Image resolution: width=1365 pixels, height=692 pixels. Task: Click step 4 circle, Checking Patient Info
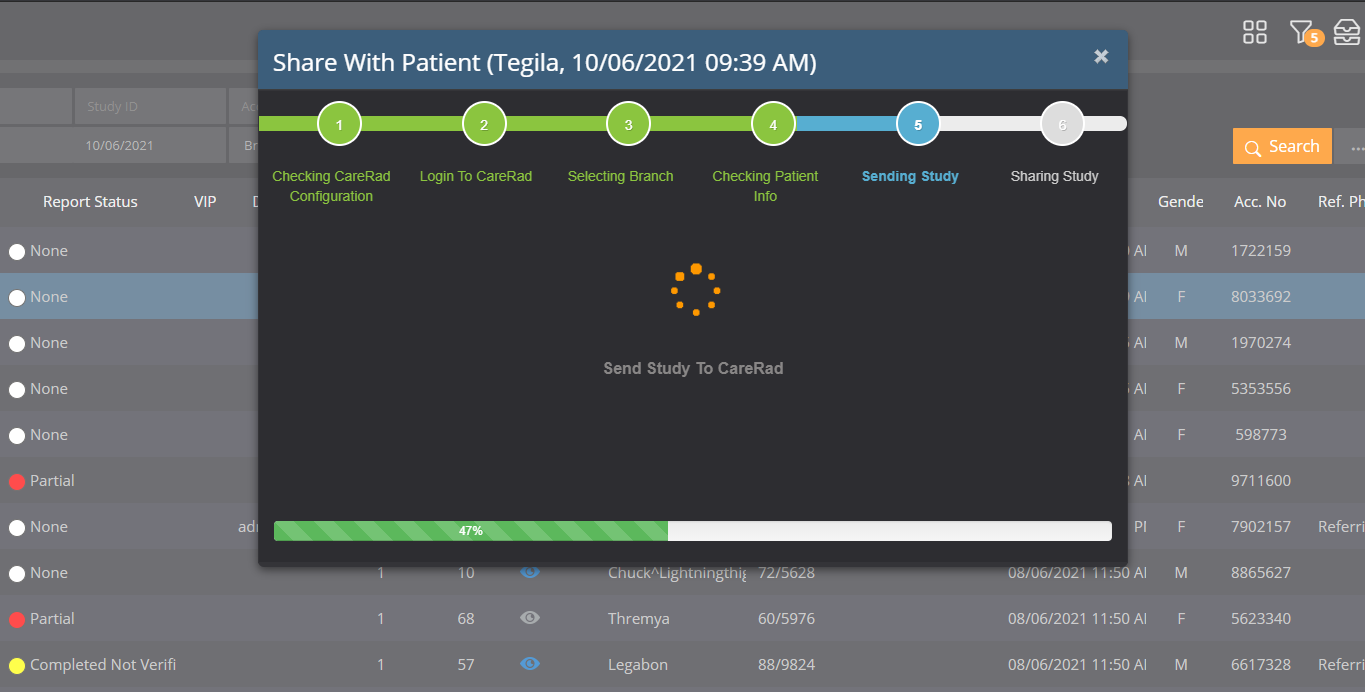(773, 125)
